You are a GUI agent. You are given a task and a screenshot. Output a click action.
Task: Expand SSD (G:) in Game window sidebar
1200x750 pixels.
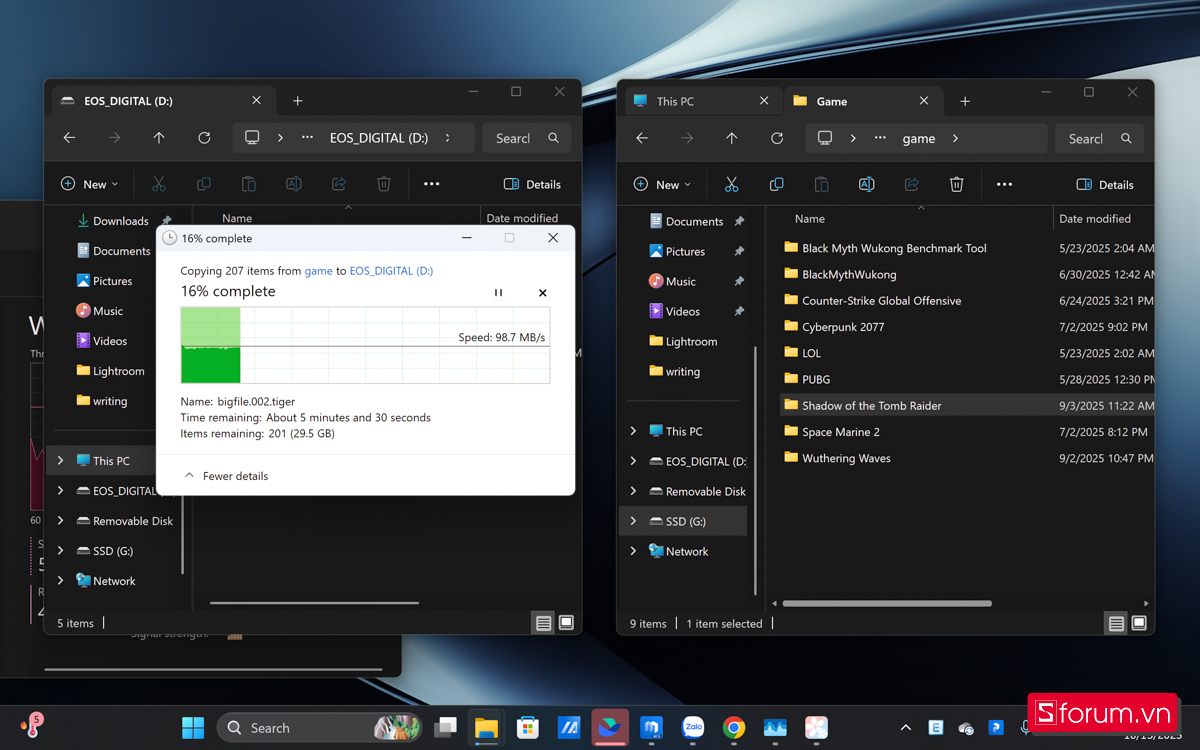(x=633, y=521)
